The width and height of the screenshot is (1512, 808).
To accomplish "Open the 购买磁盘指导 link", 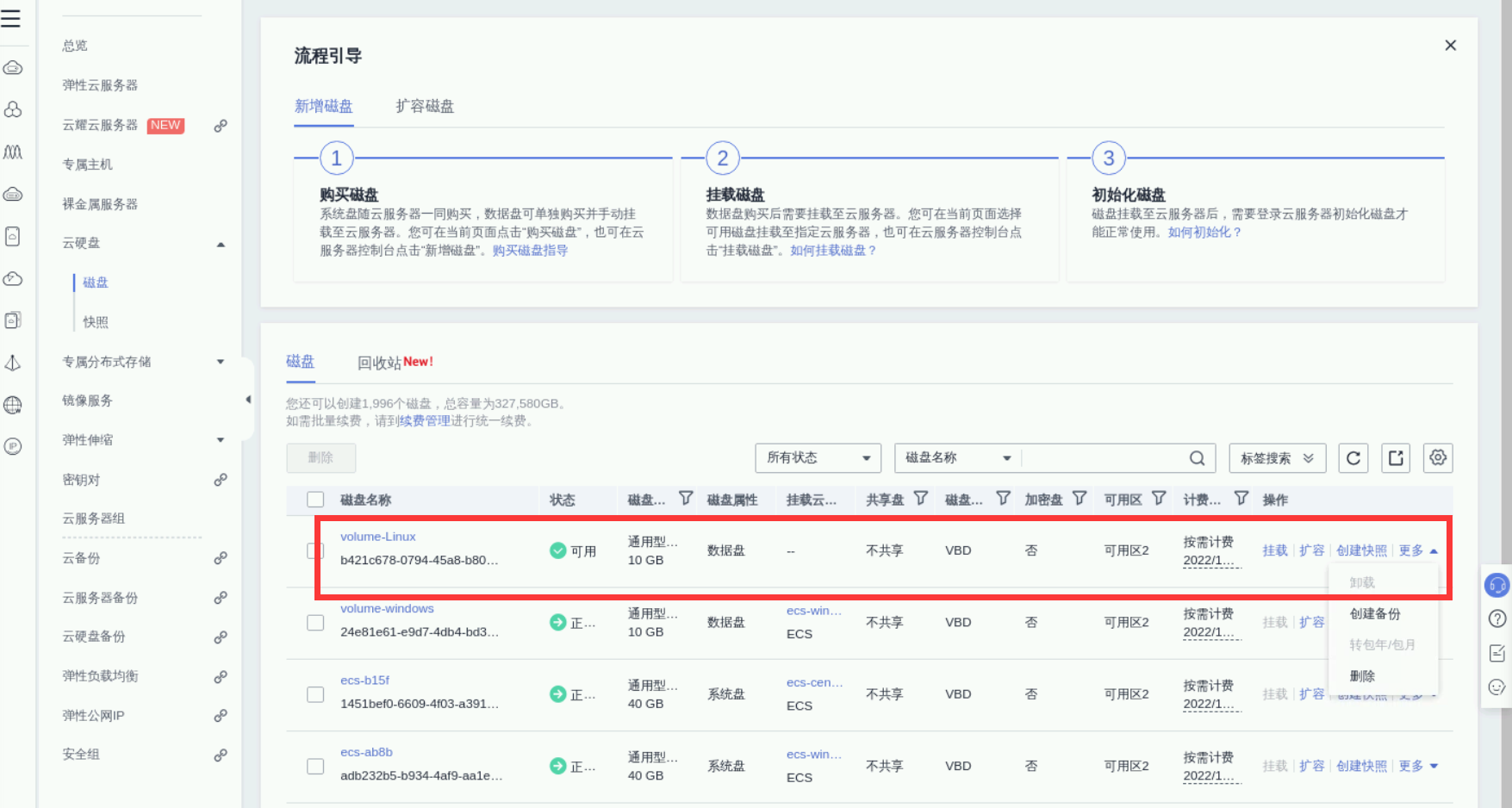I will (x=530, y=251).
